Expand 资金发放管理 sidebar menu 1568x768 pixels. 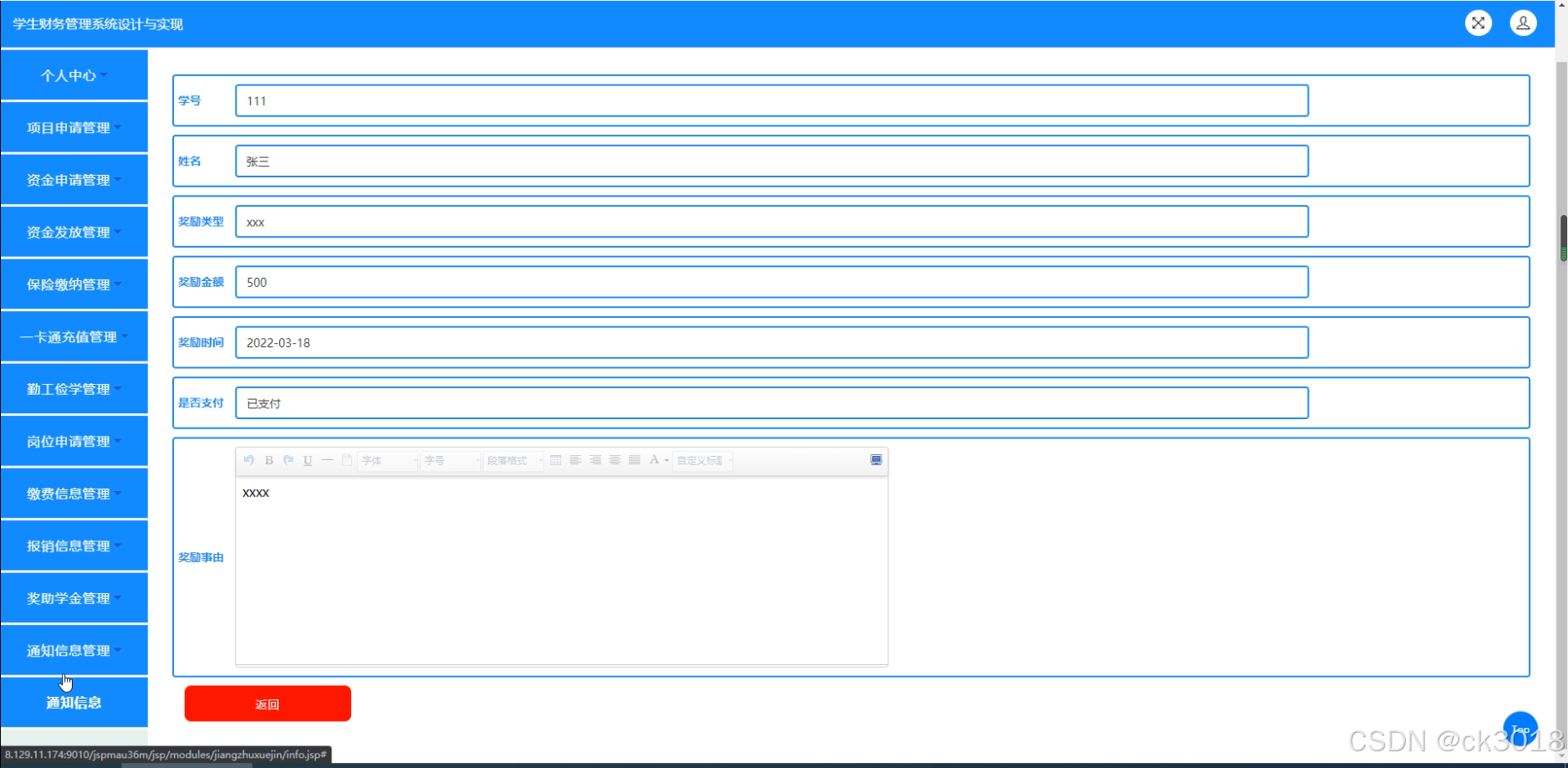click(x=74, y=232)
